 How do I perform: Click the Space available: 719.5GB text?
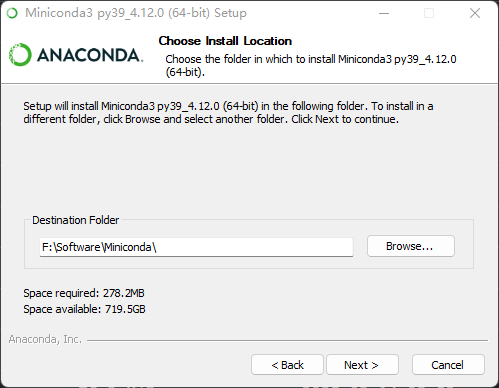click(84, 309)
